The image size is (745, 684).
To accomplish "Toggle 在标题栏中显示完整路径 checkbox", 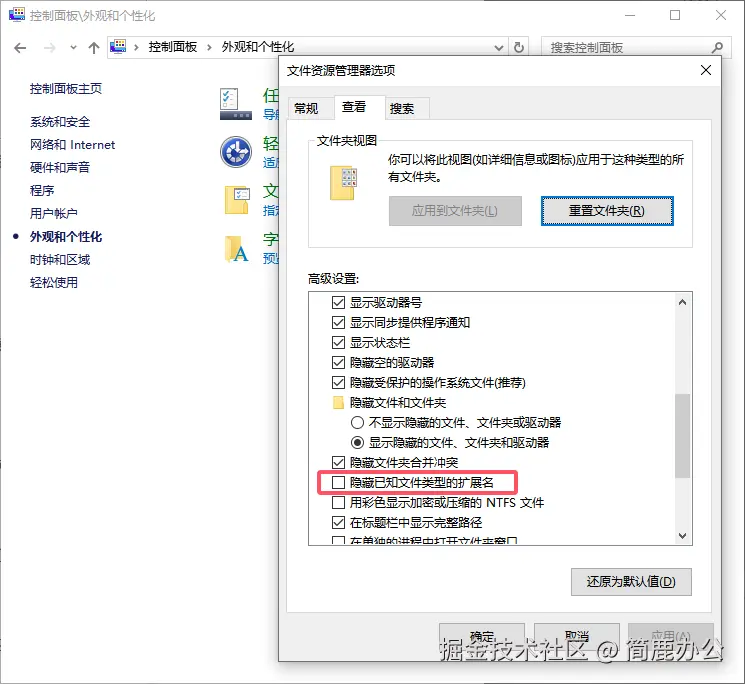I will (338, 522).
